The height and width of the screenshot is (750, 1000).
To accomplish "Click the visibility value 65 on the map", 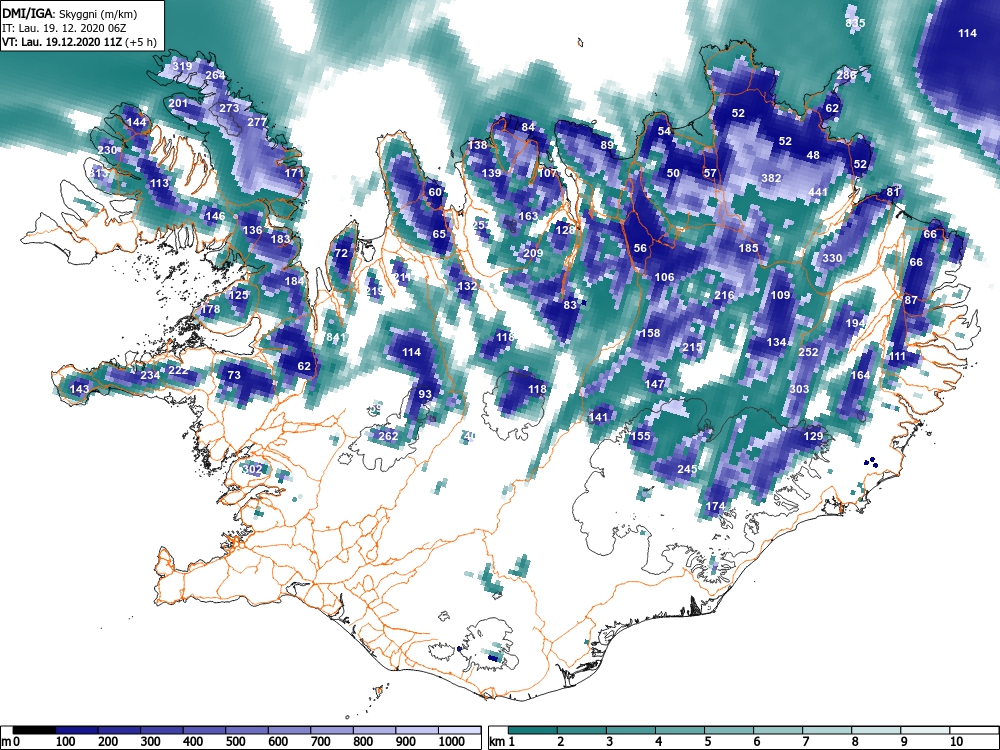I will 439,234.
